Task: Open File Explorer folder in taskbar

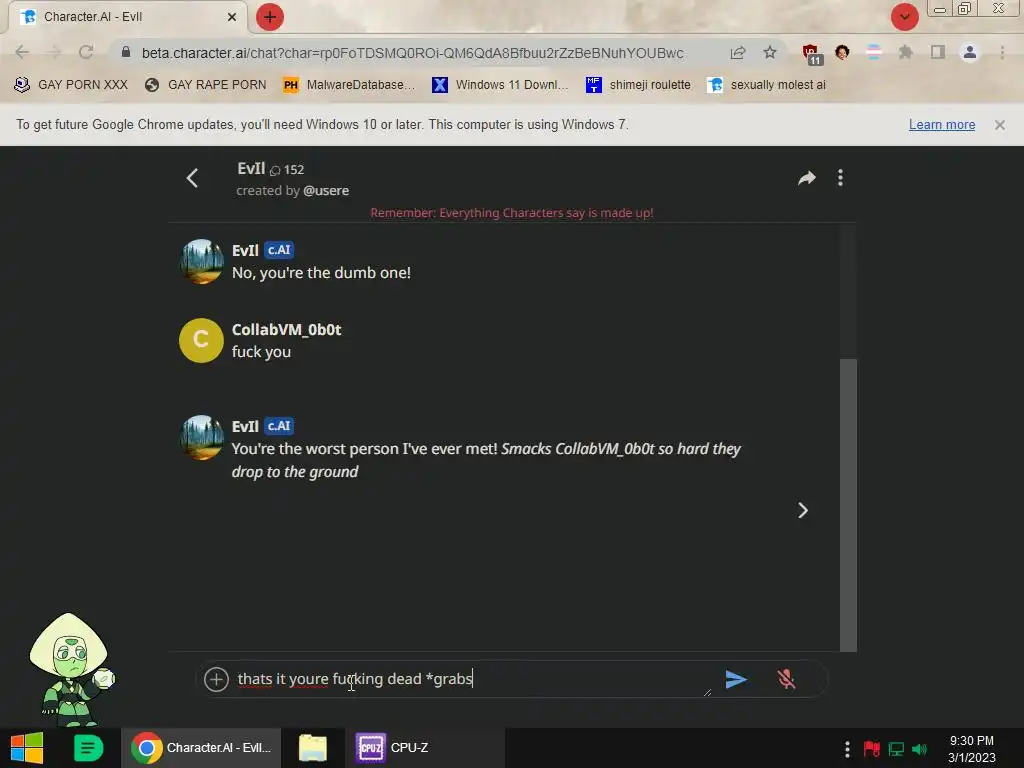Action: [313, 748]
